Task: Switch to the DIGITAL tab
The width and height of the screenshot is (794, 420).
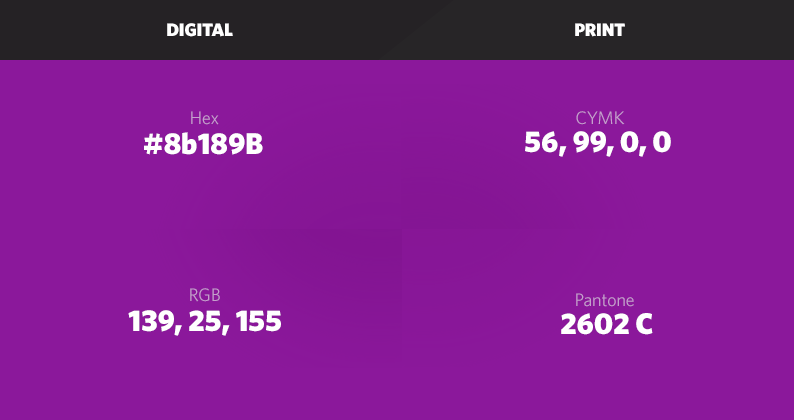Action: click(x=200, y=30)
